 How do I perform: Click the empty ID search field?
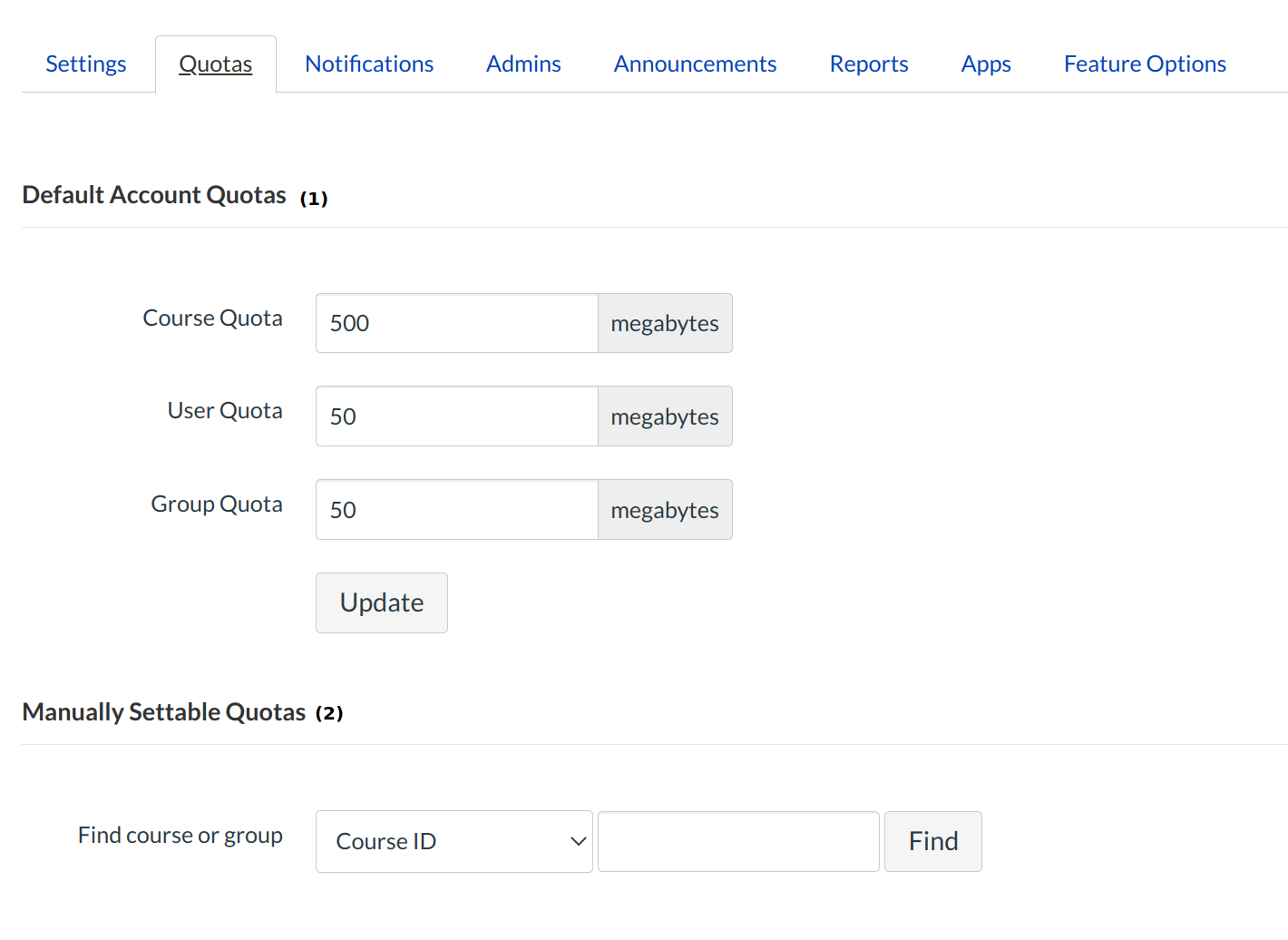tap(738, 842)
